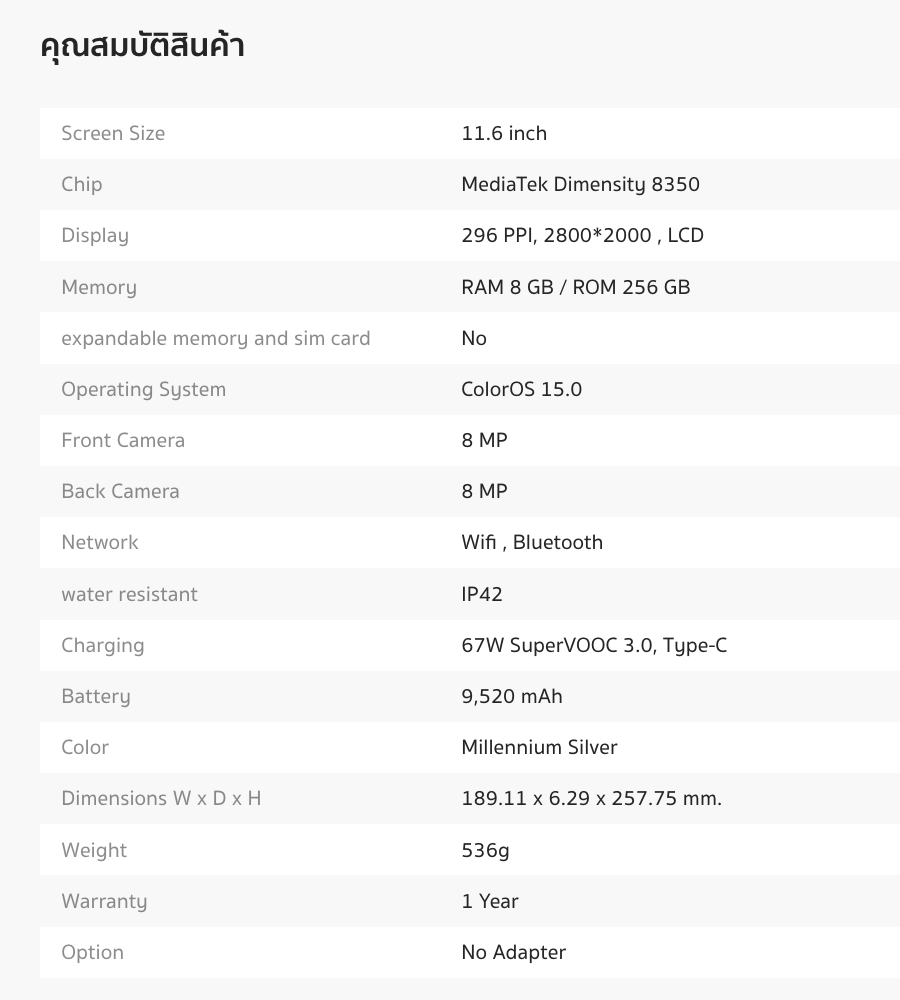Click the ColorOS 15.0 value
Viewport: 900px width, 1000px height.
coord(521,389)
